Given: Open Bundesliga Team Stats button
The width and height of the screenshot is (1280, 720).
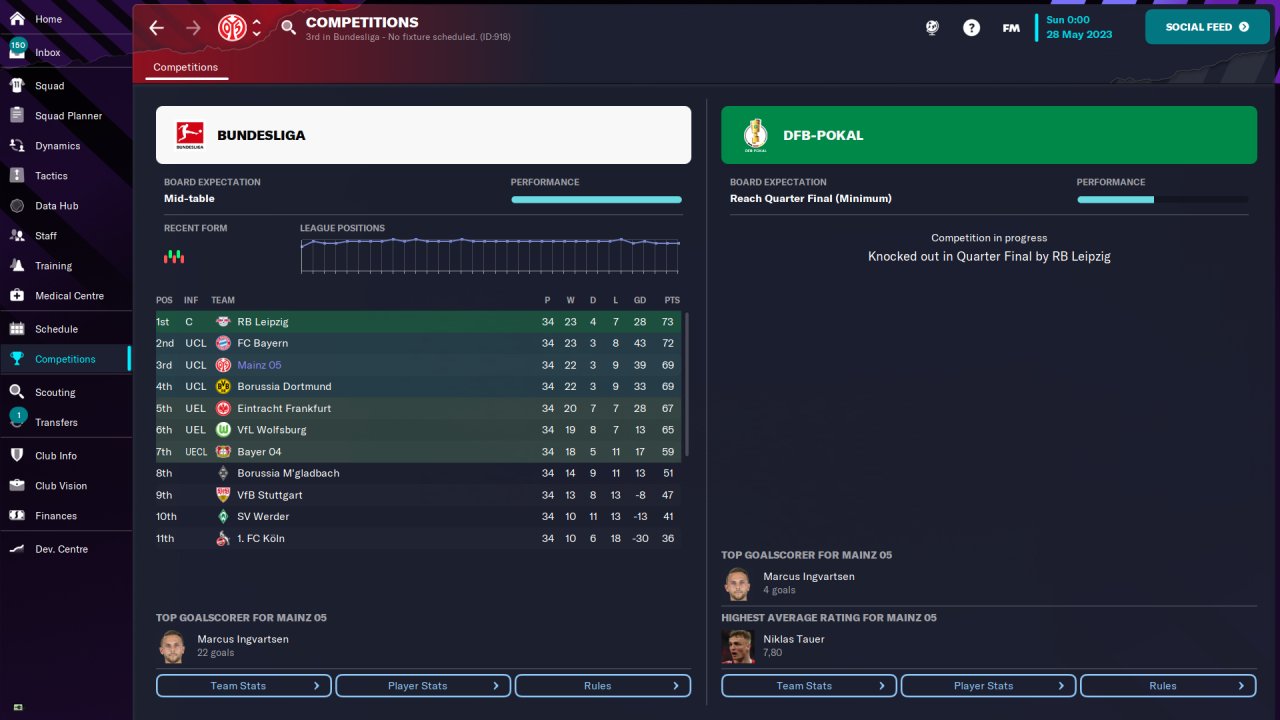Looking at the screenshot, I should tap(244, 686).
